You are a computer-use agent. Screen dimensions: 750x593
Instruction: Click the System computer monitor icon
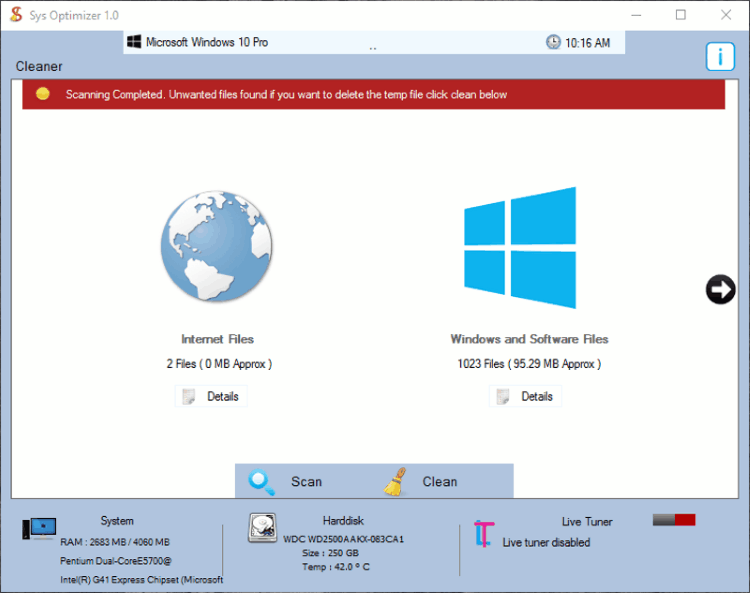coord(39,528)
